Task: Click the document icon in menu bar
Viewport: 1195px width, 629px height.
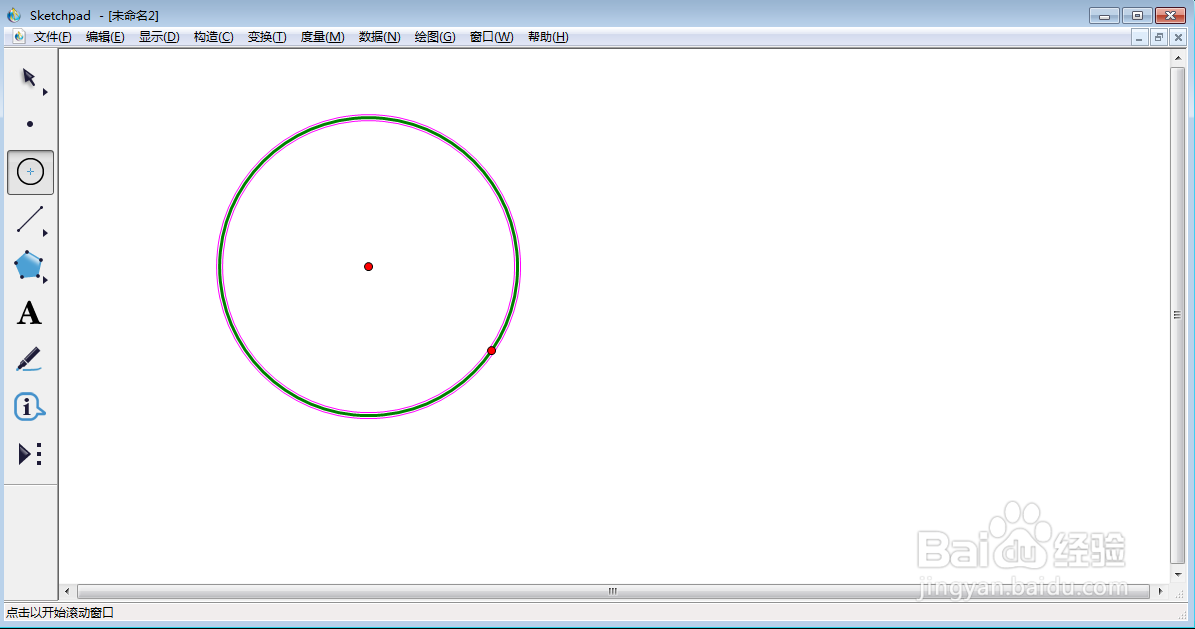Action: [x=19, y=37]
